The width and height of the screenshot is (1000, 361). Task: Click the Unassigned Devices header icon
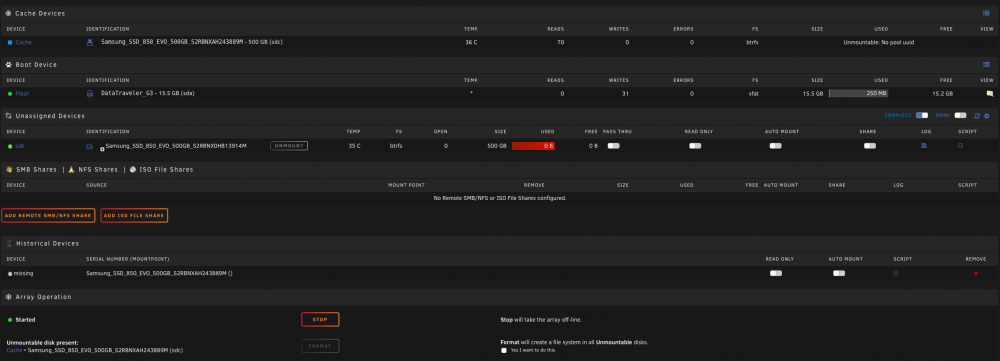pos(8,116)
